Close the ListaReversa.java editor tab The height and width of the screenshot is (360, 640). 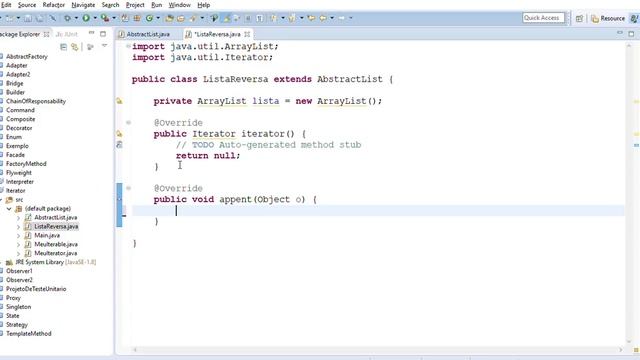tap(247, 34)
